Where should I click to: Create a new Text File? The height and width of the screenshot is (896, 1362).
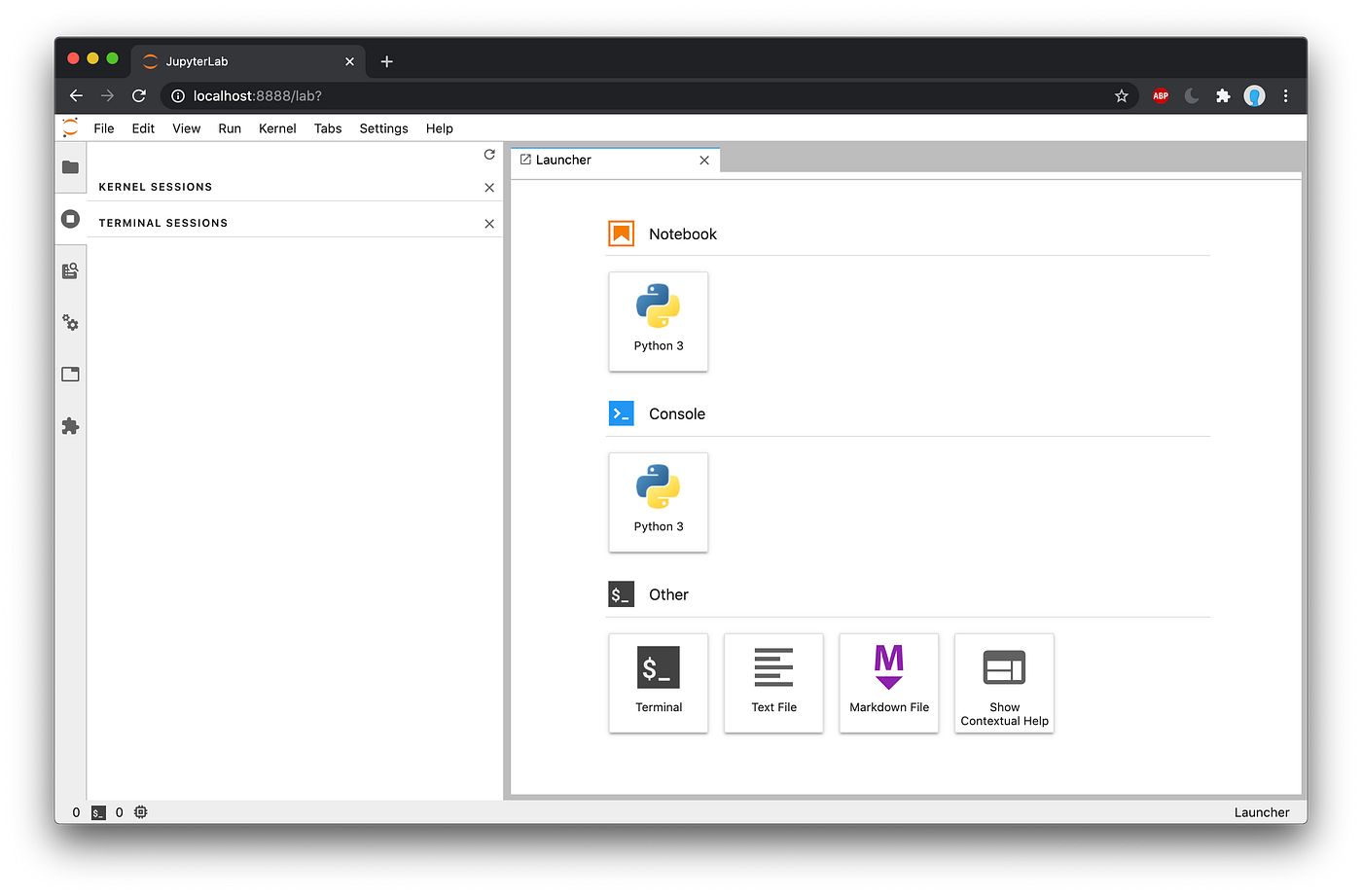(773, 683)
